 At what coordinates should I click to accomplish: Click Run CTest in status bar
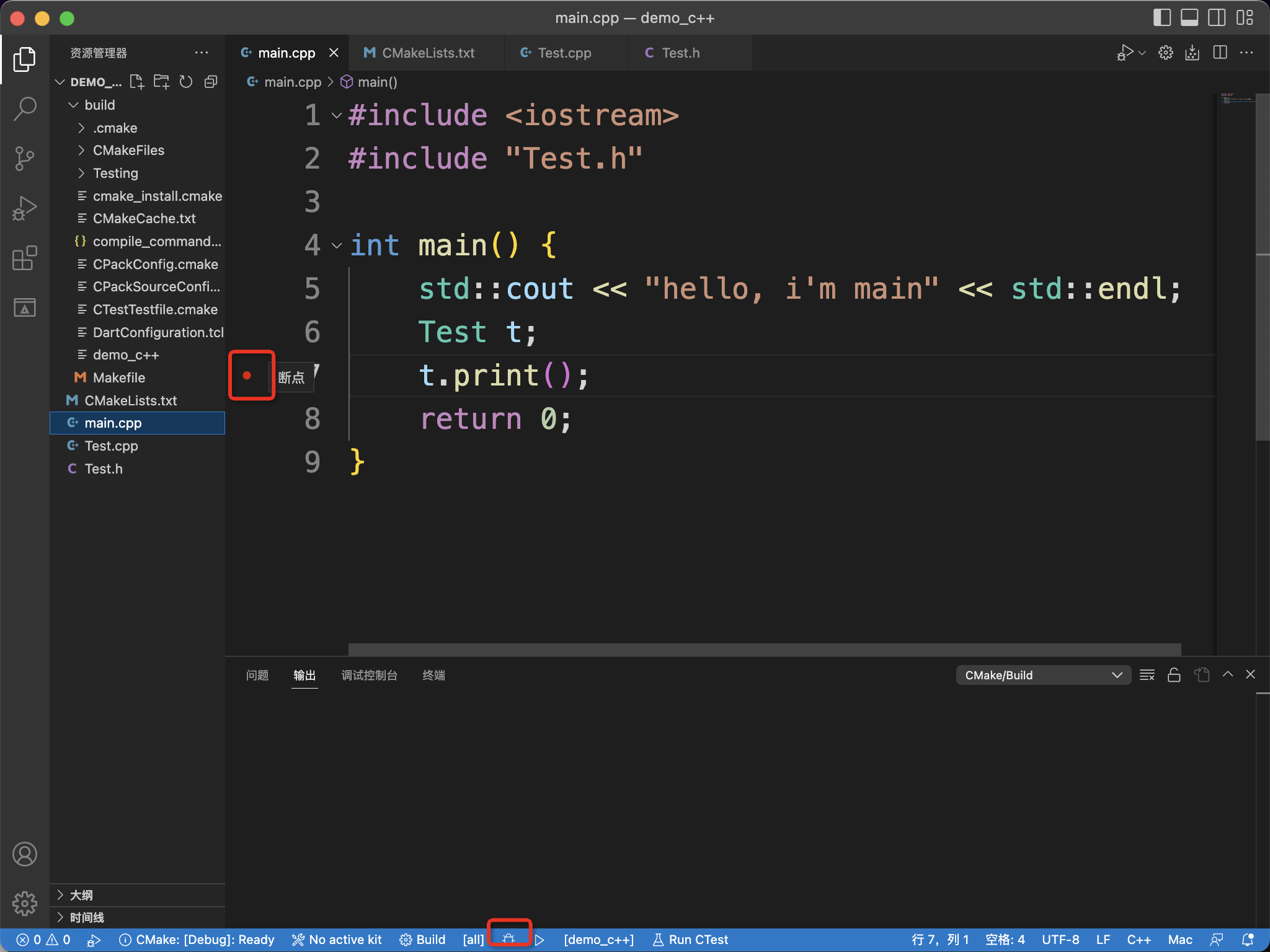(x=690, y=940)
